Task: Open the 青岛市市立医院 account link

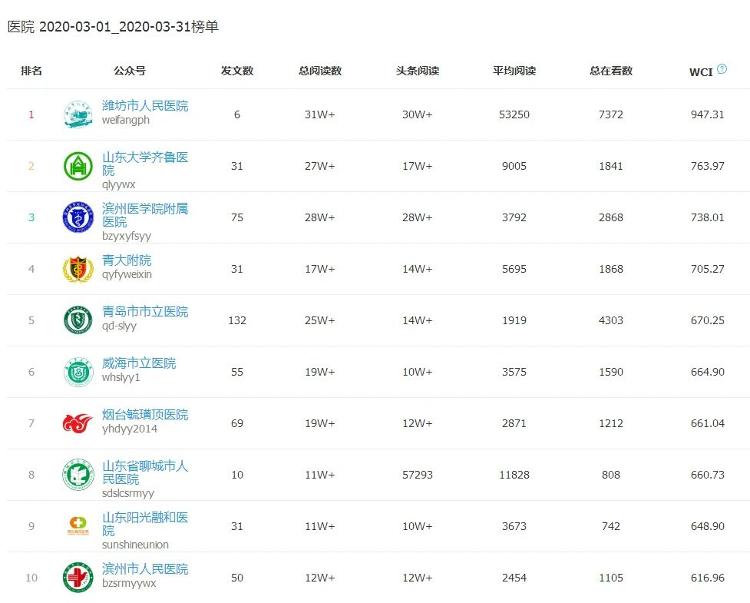Action: [x=145, y=312]
